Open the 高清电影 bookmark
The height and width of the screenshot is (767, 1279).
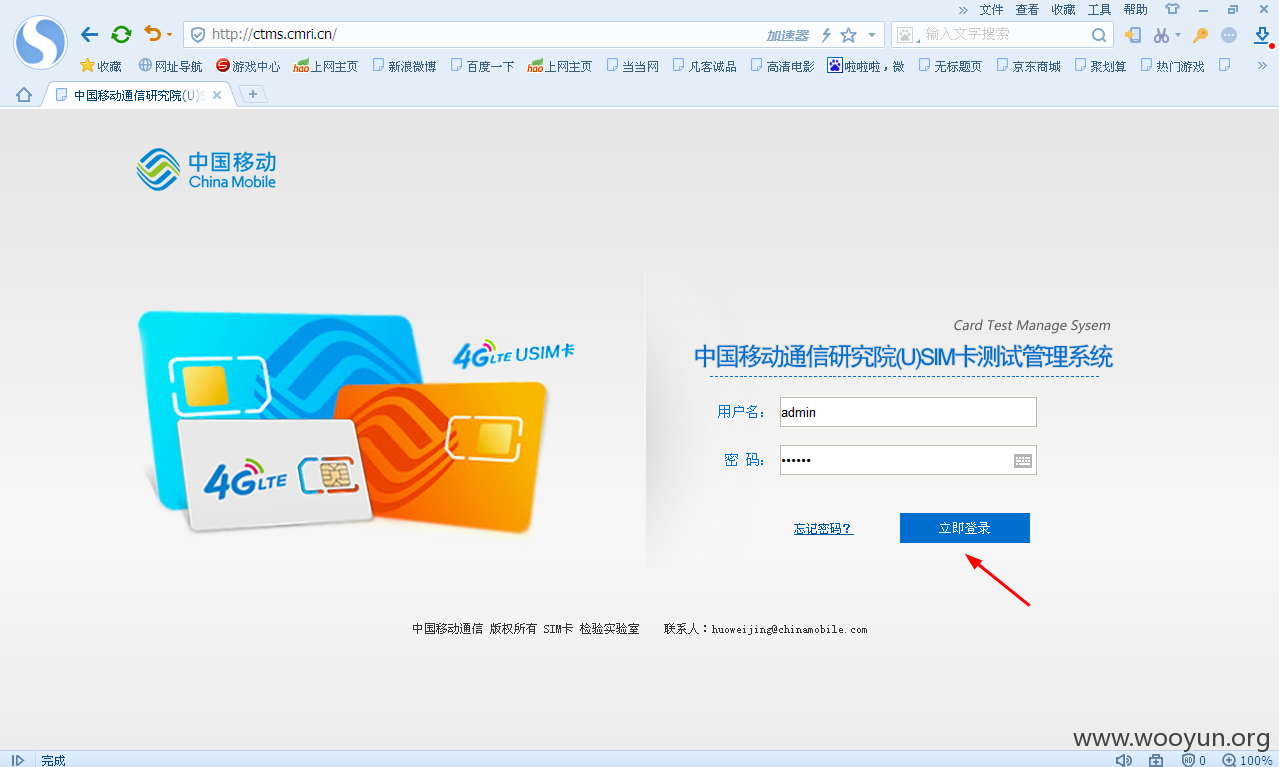coord(782,66)
